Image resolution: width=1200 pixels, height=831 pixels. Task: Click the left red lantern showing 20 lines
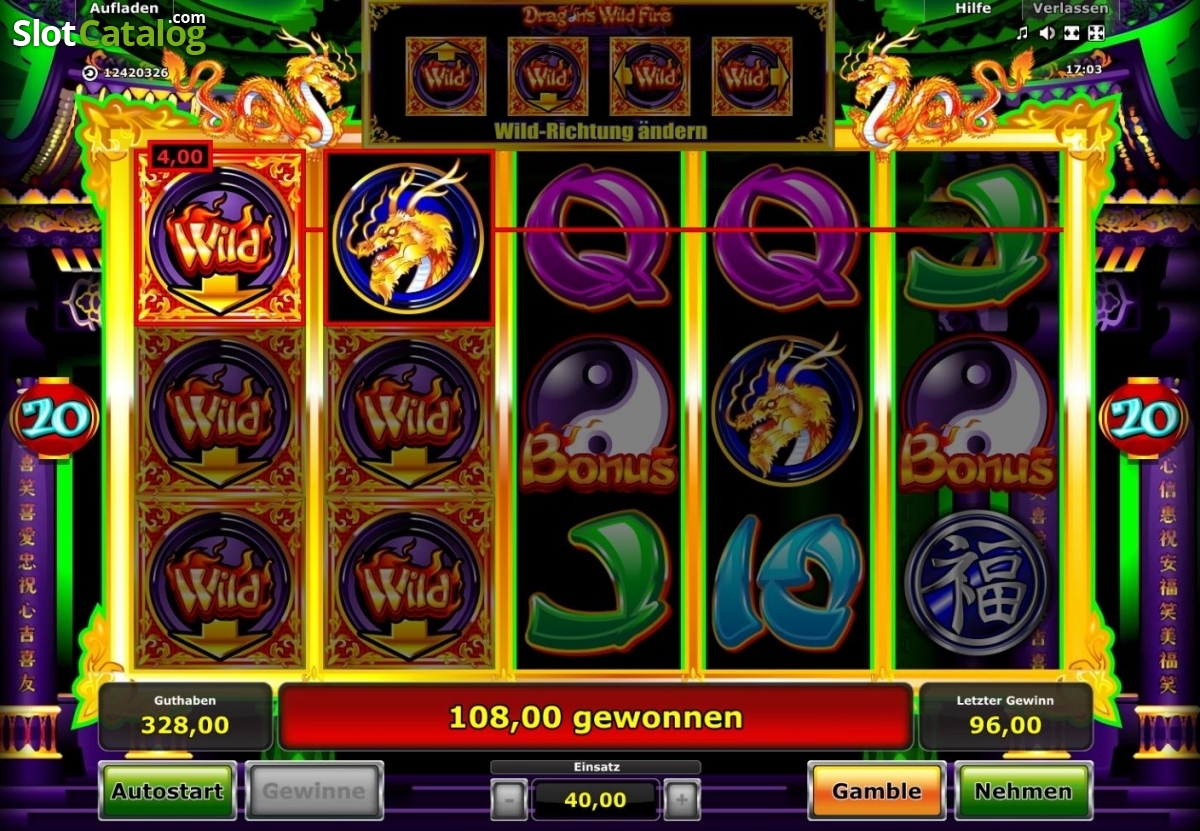pyautogui.click(x=55, y=418)
